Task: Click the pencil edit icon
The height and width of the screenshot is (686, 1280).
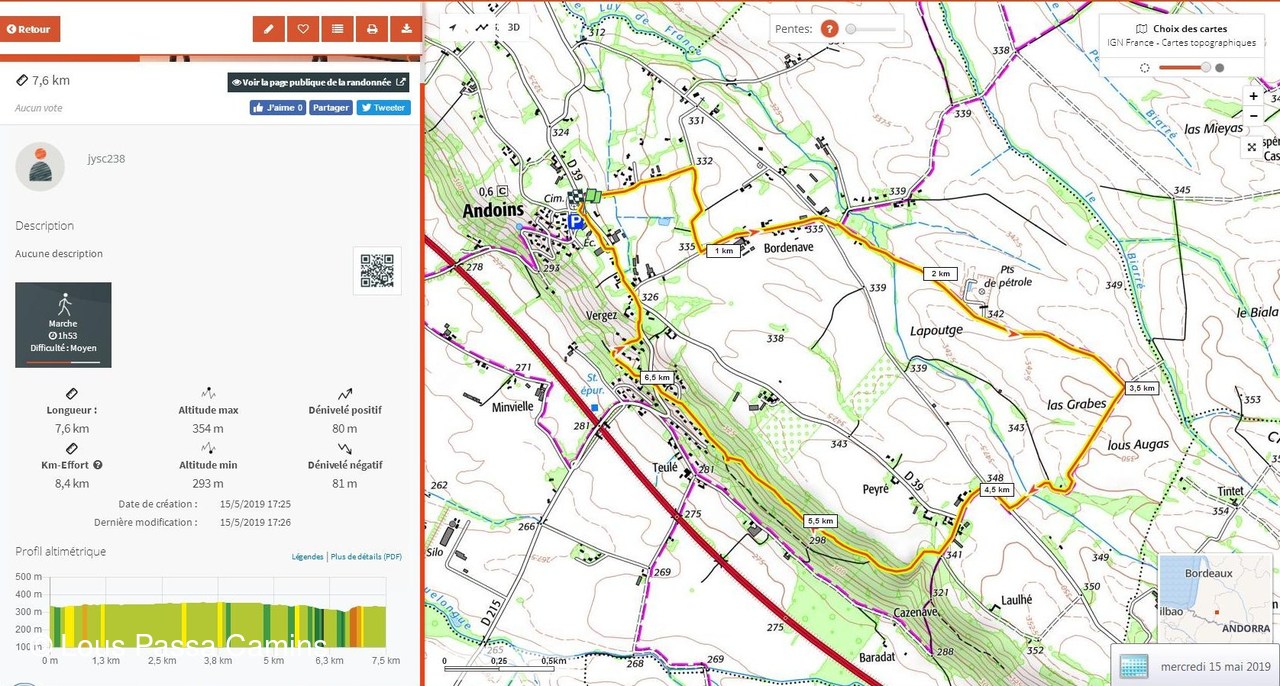Action: tap(268, 29)
